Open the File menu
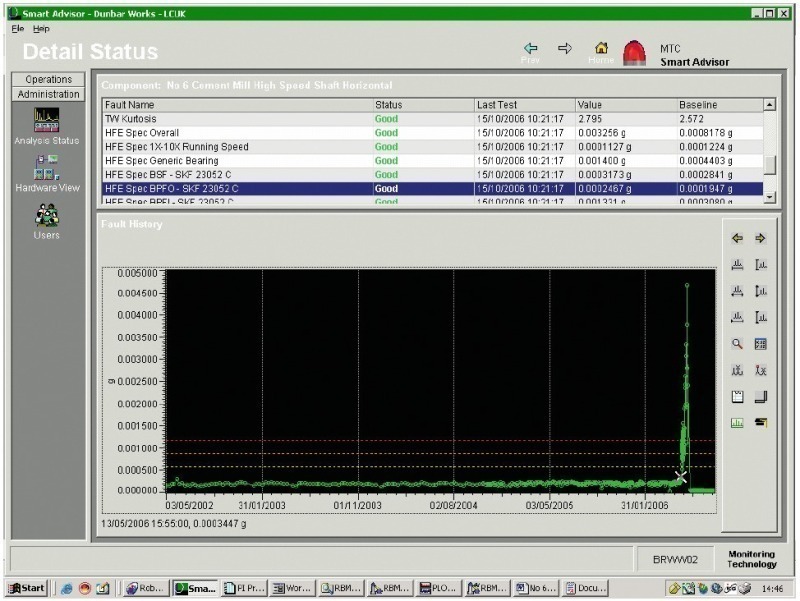The height and width of the screenshot is (601, 800). 17,29
